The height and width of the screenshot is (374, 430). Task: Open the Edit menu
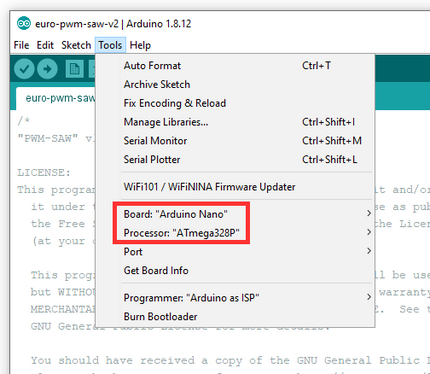45,45
